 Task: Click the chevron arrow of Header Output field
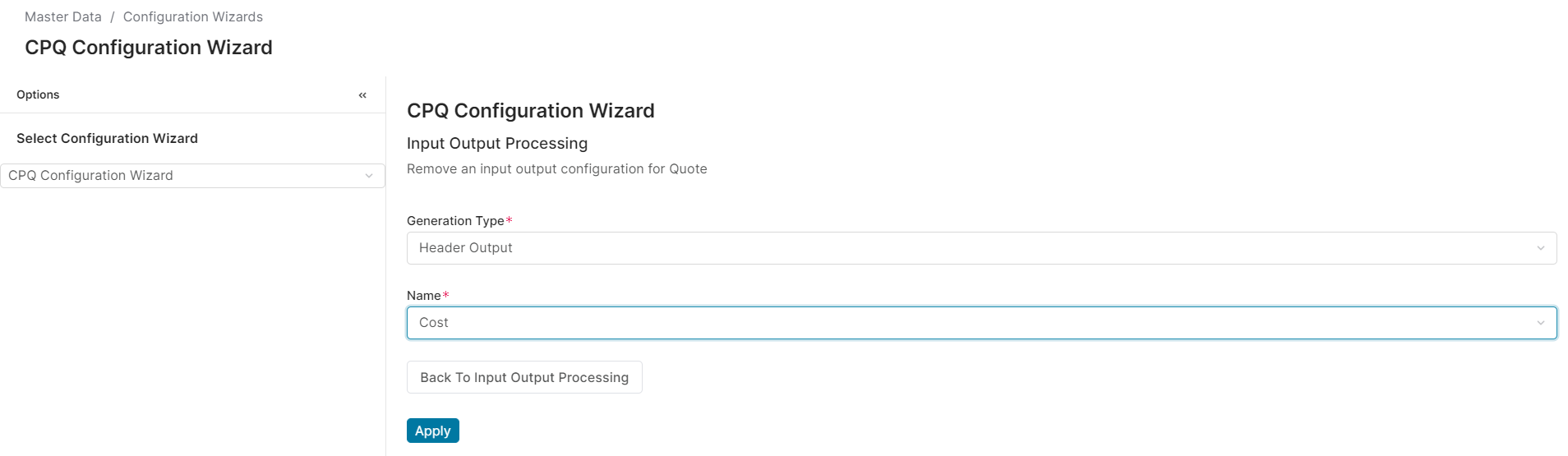(x=1540, y=248)
